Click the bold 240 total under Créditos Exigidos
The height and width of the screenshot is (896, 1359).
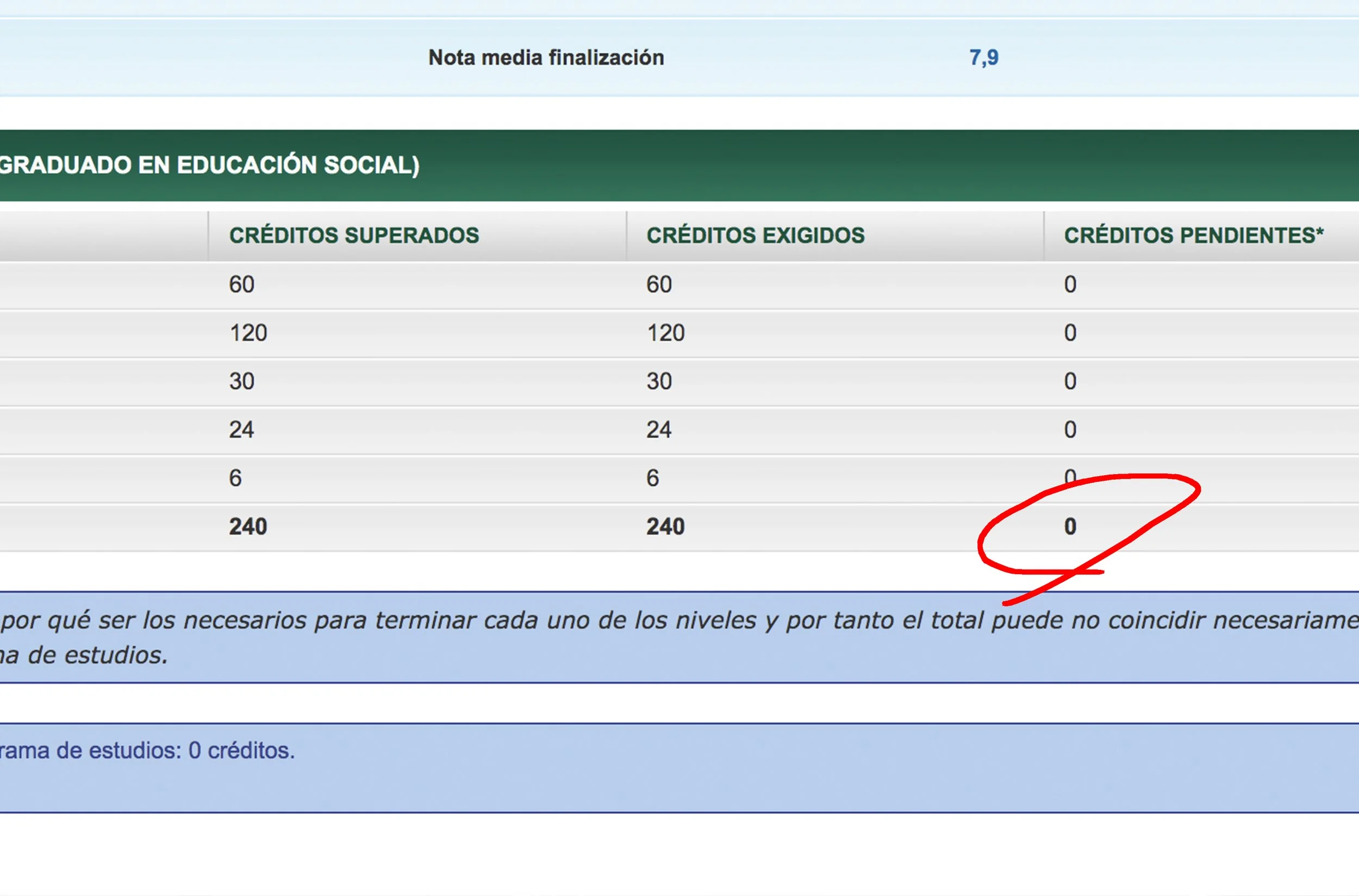point(665,527)
